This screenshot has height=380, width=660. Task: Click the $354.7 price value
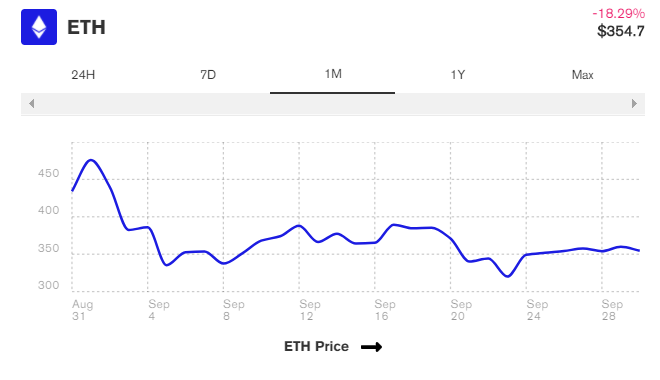pos(621,31)
